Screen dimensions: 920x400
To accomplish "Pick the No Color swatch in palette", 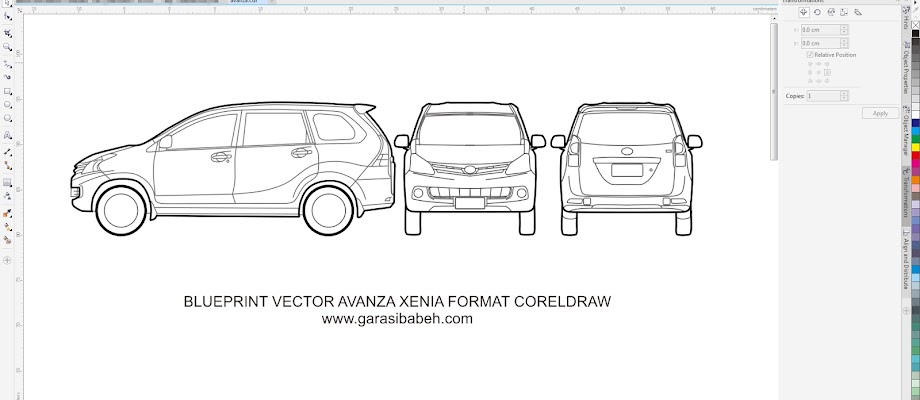I will point(915,25).
